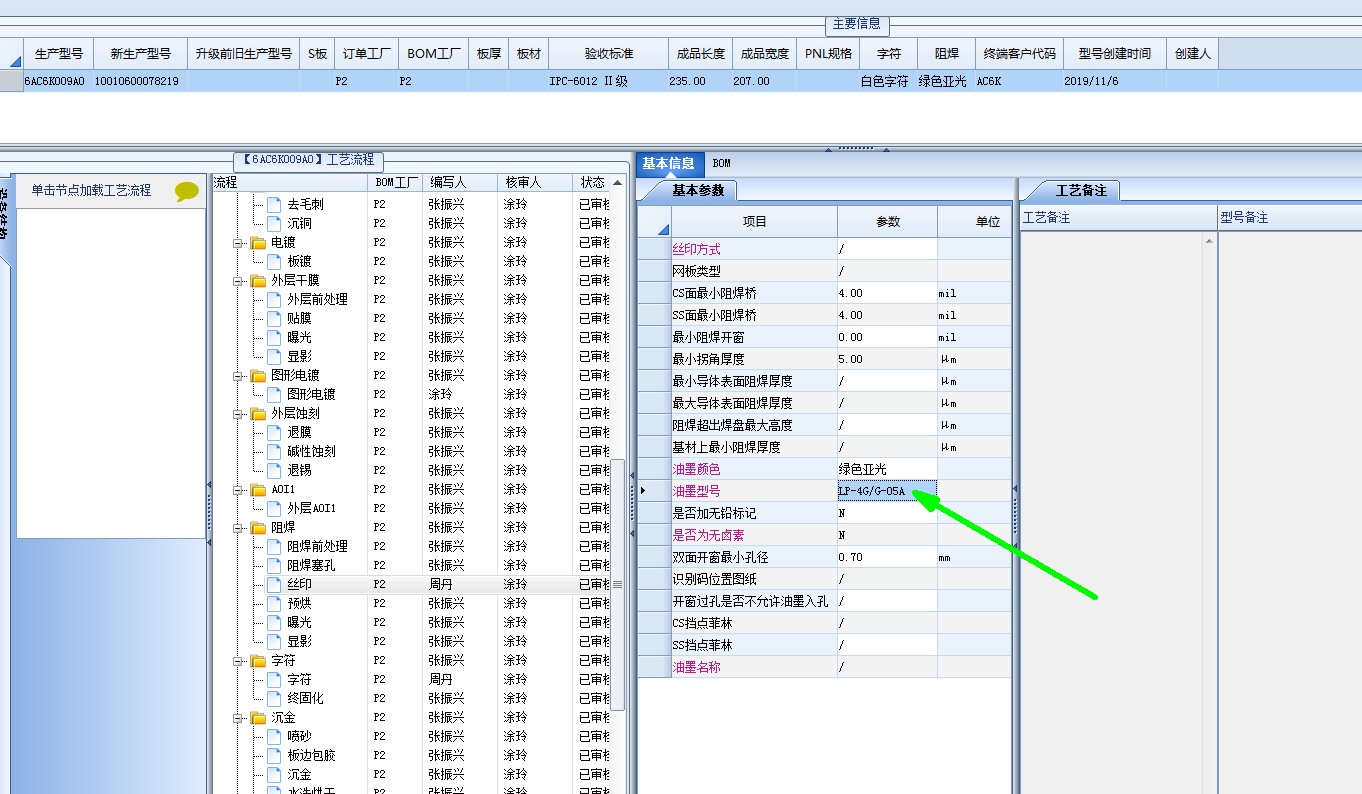Click the folder icon of 阻焊
Viewport: 1362px width, 794px height.
coord(258,527)
